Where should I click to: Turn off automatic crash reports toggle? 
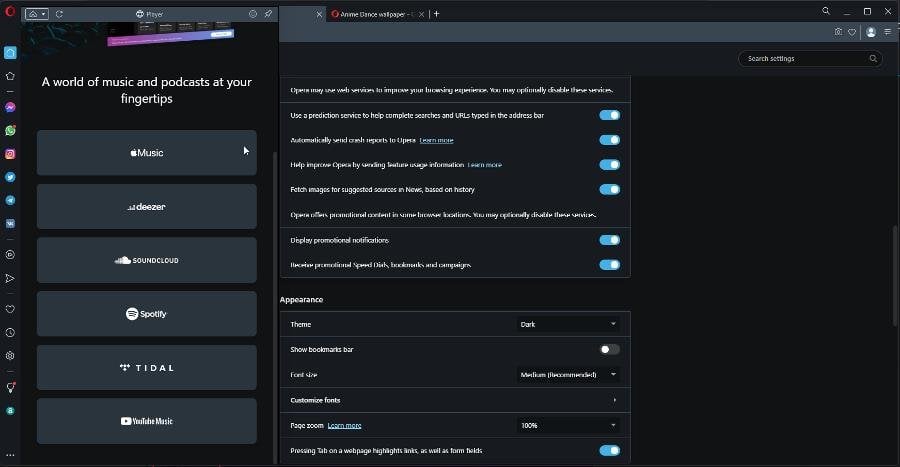click(609, 140)
